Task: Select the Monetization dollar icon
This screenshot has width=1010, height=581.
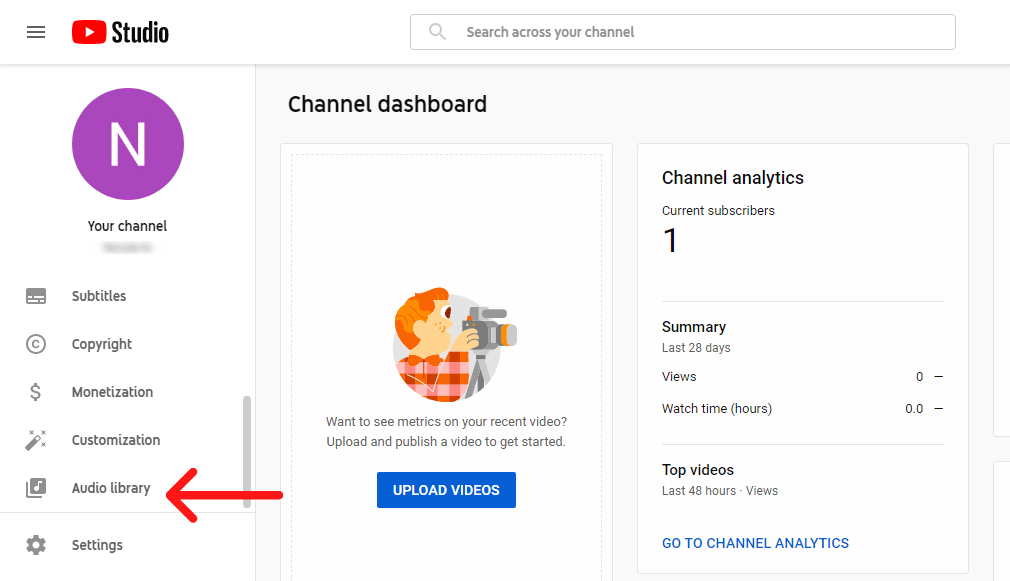Action: click(x=36, y=392)
